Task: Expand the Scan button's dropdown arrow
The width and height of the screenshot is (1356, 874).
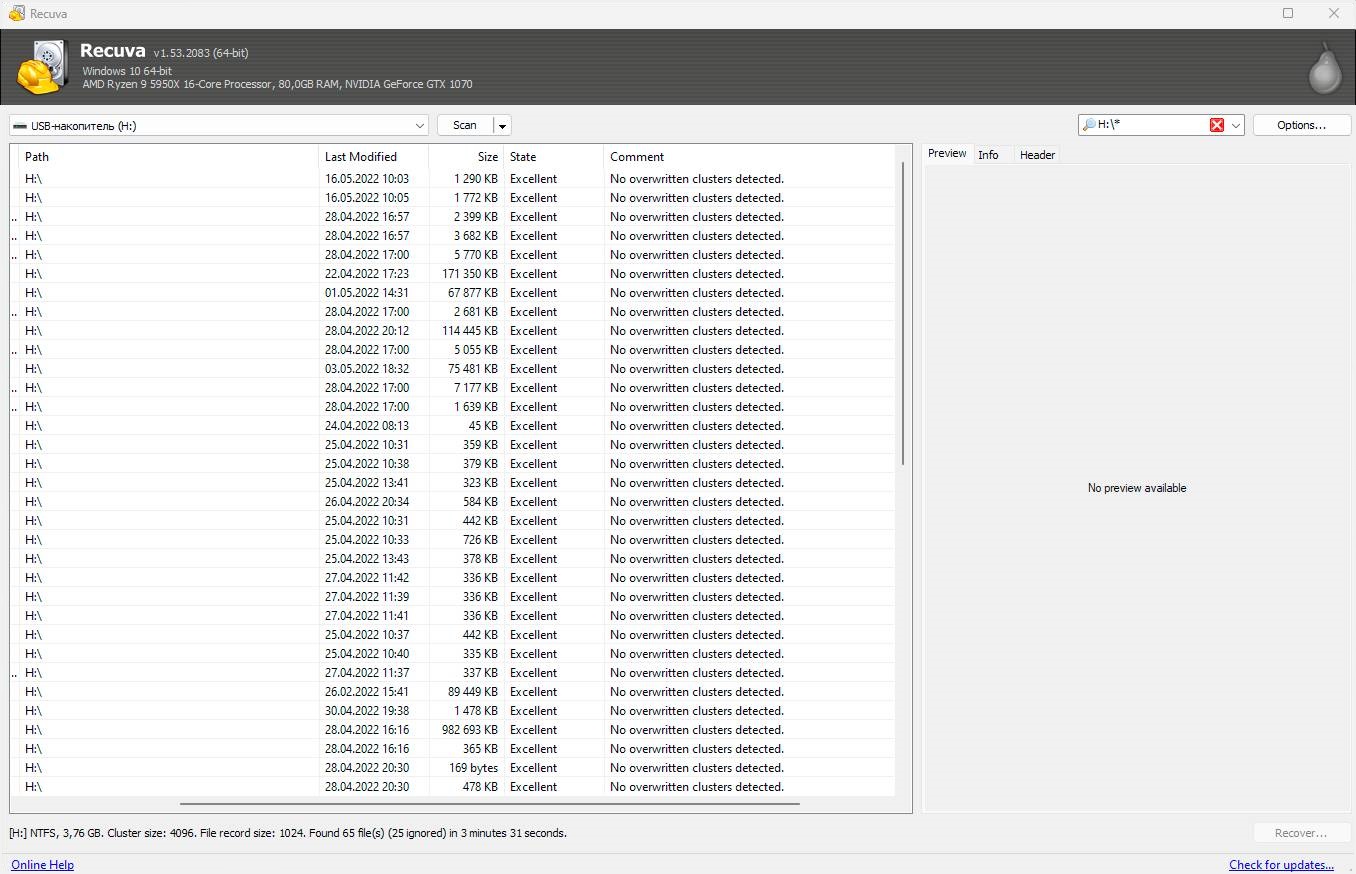Action: [x=503, y=125]
